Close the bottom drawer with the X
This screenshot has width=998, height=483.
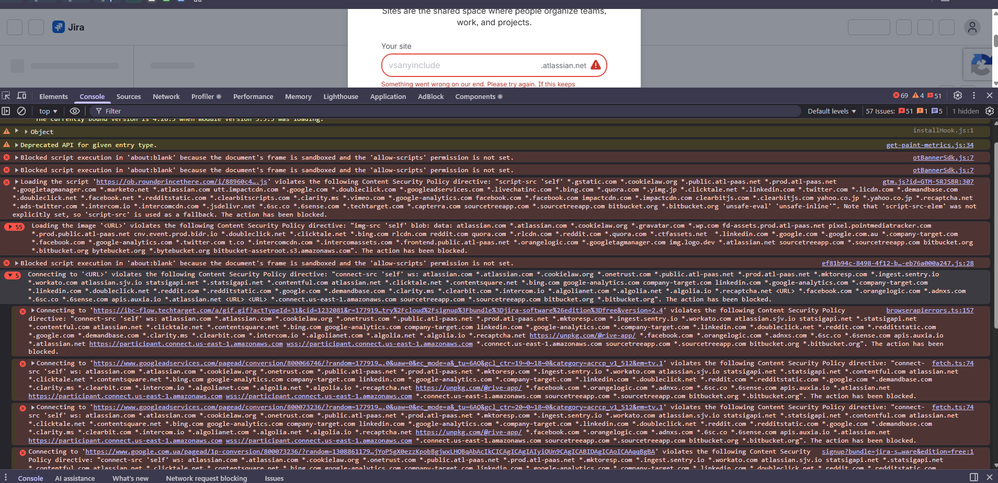point(990,477)
